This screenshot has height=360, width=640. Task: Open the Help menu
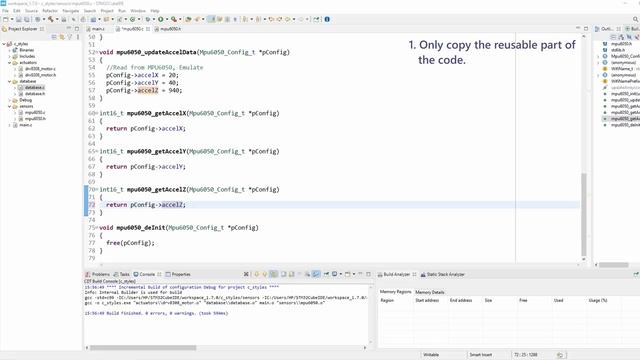155,11
